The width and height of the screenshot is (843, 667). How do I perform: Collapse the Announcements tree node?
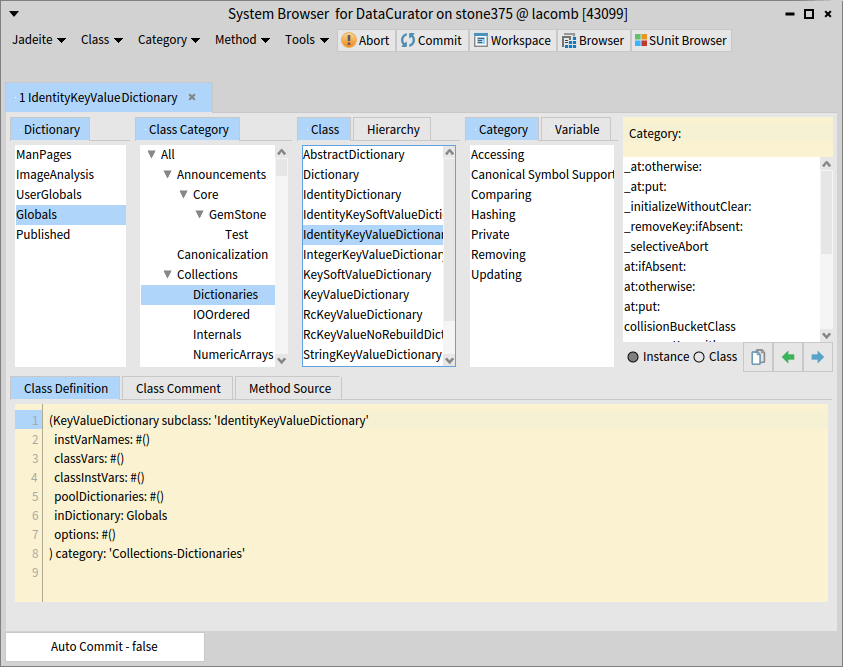click(168, 175)
